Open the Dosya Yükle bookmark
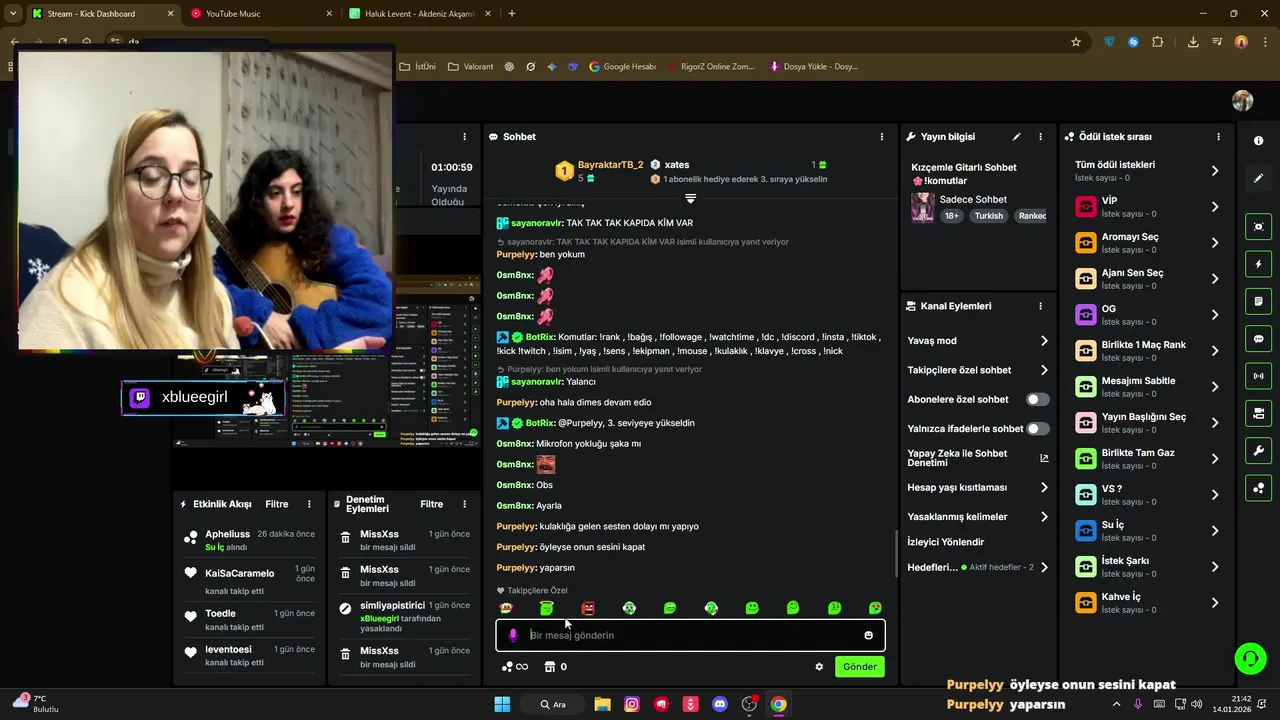The height and width of the screenshot is (720, 1280). pyautogui.click(x=813, y=67)
